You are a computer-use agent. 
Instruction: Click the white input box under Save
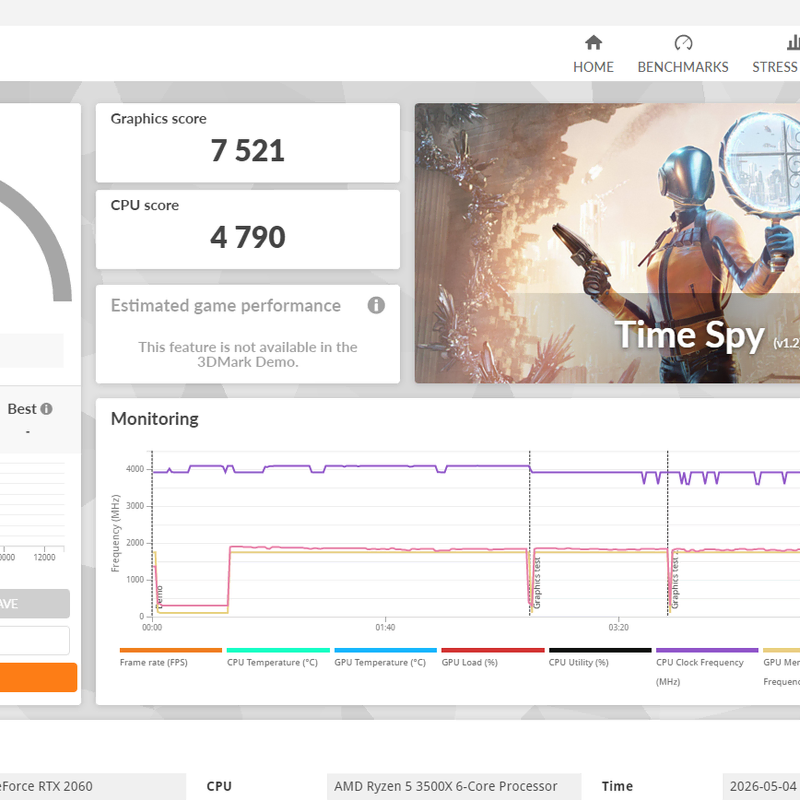click(34, 640)
